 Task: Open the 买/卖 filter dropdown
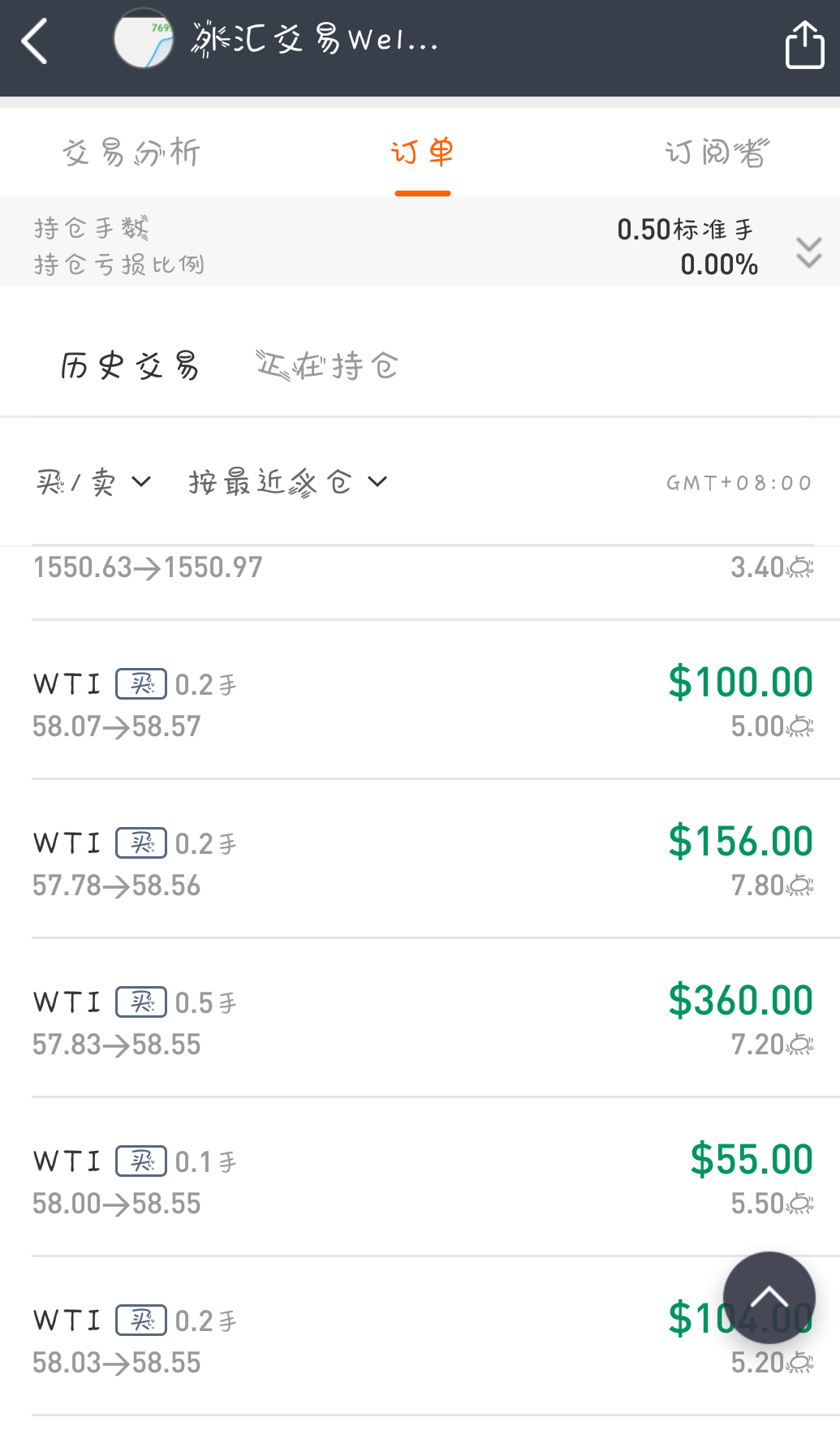(x=93, y=483)
